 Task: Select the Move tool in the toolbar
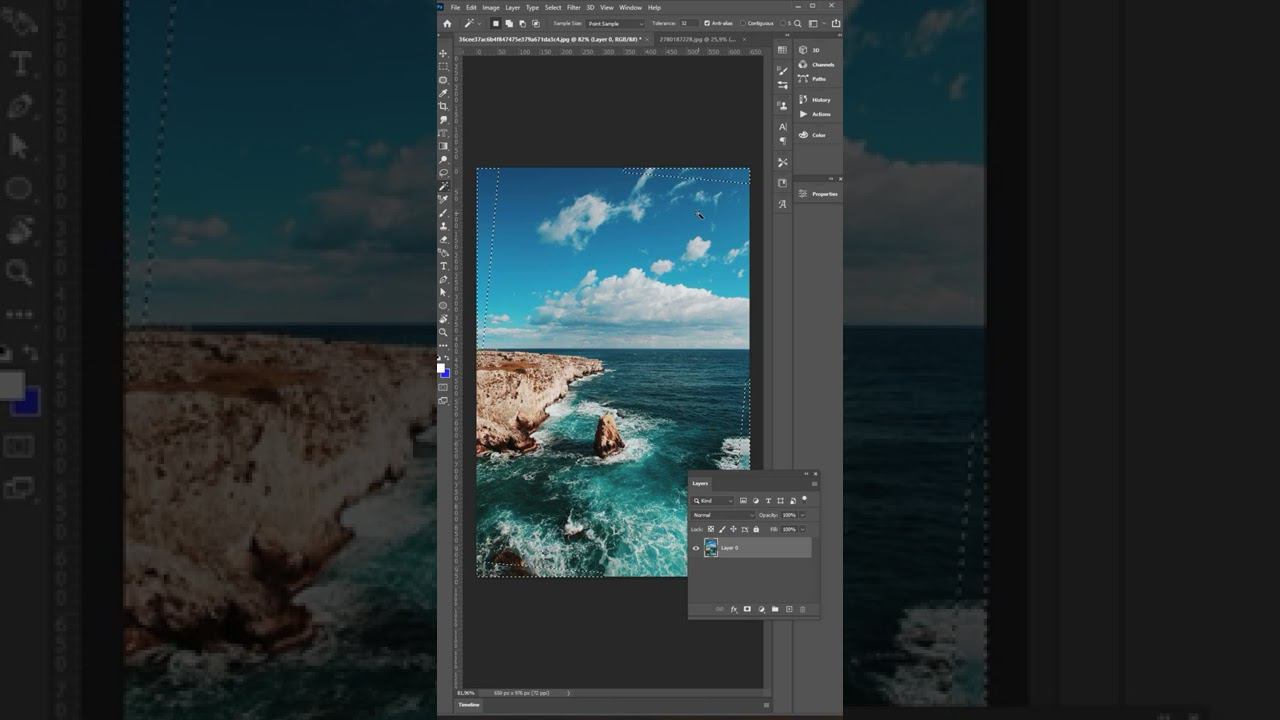[443, 54]
